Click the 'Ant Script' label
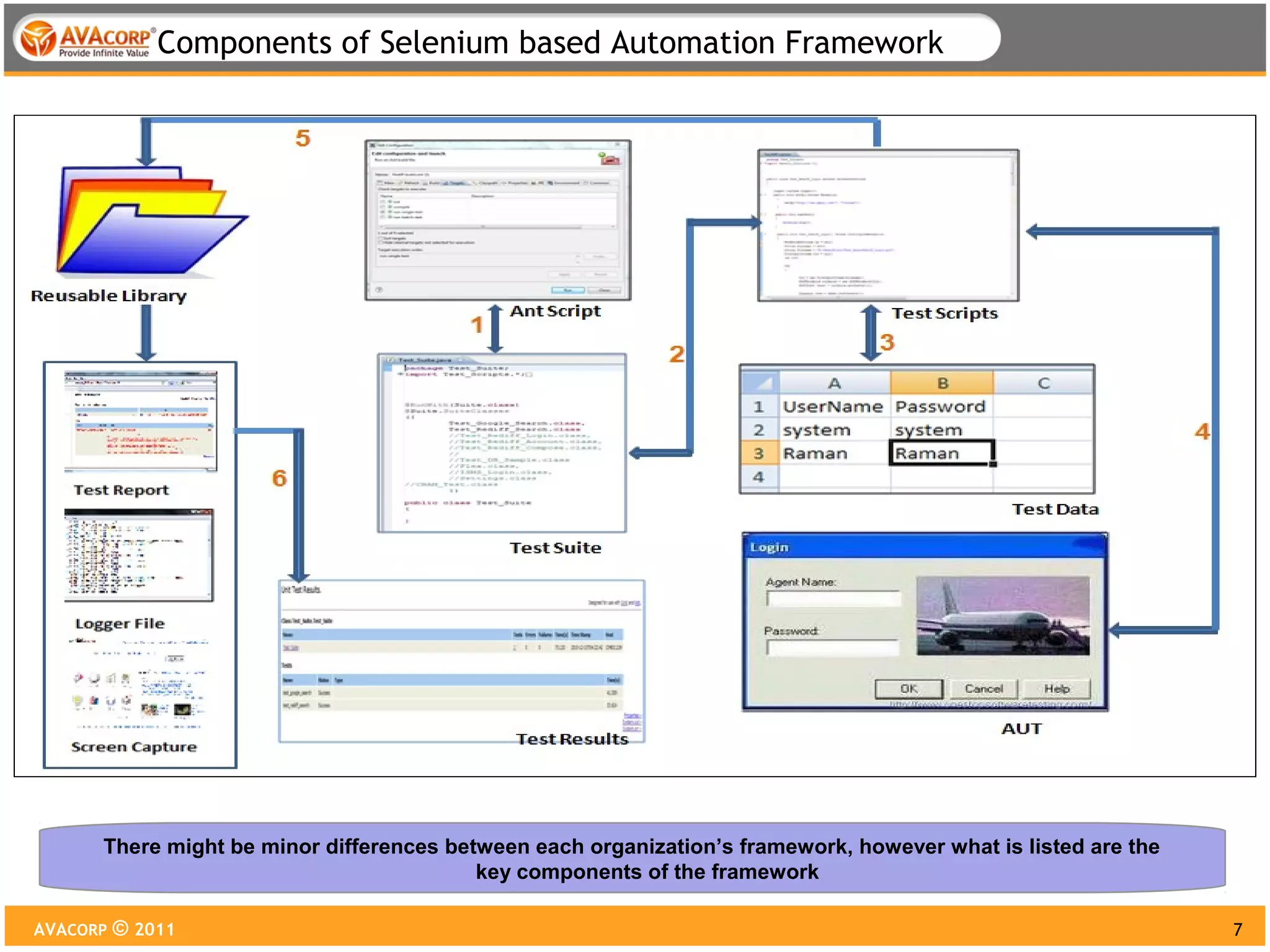 [555, 311]
